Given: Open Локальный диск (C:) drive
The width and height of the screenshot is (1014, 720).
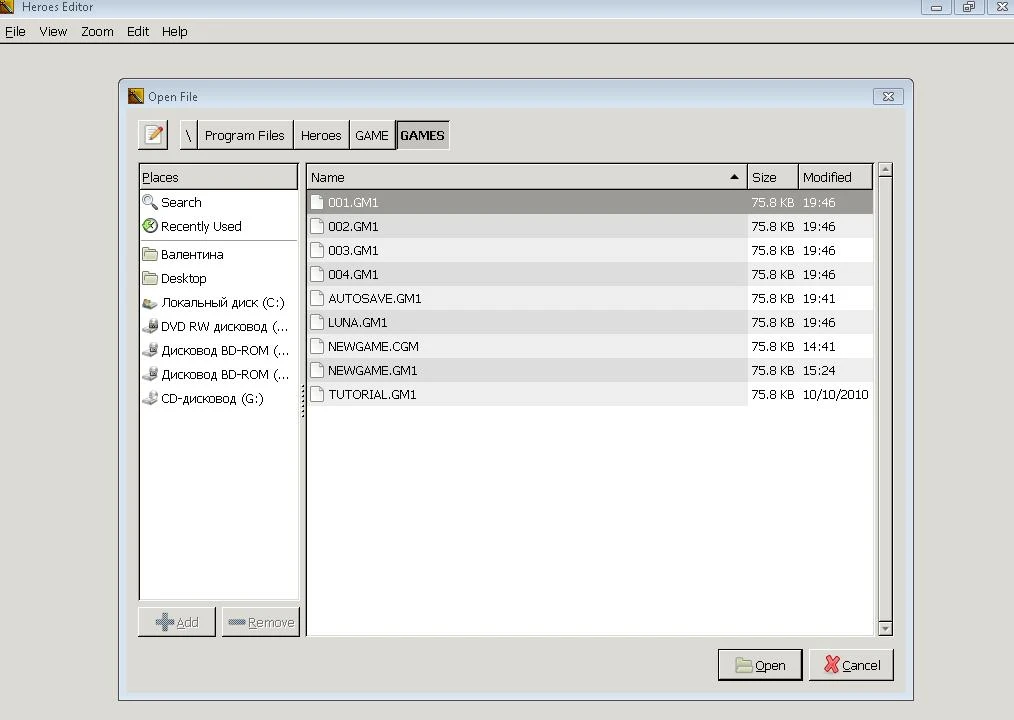Looking at the screenshot, I should [222, 302].
